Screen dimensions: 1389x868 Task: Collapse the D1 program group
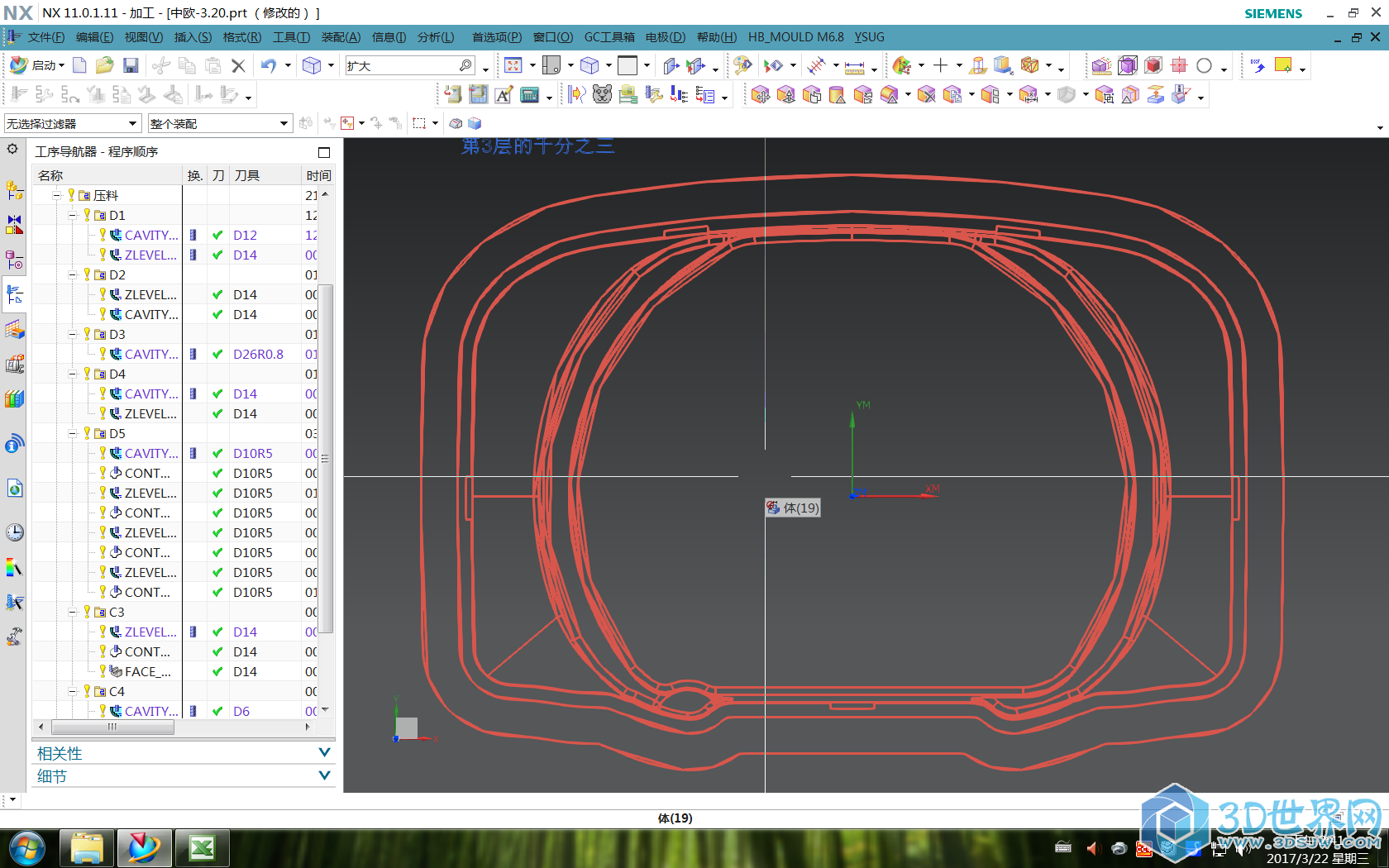coord(73,215)
